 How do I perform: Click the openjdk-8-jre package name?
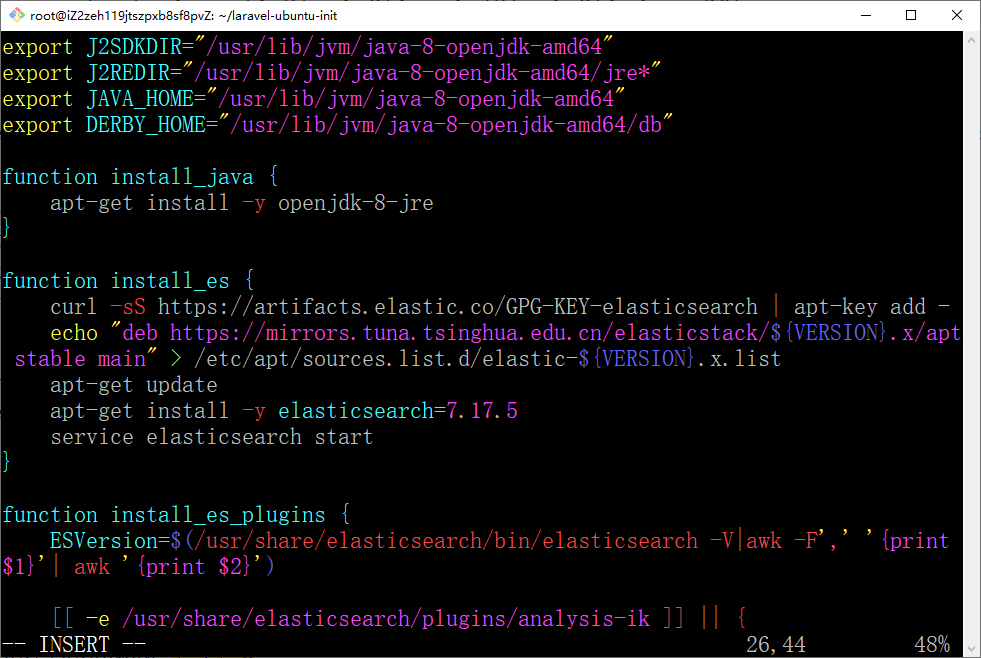tap(355, 203)
